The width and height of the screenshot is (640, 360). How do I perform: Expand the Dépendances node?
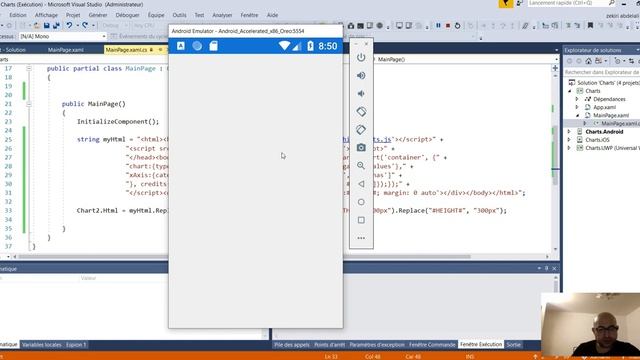pyautogui.click(x=577, y=99)
